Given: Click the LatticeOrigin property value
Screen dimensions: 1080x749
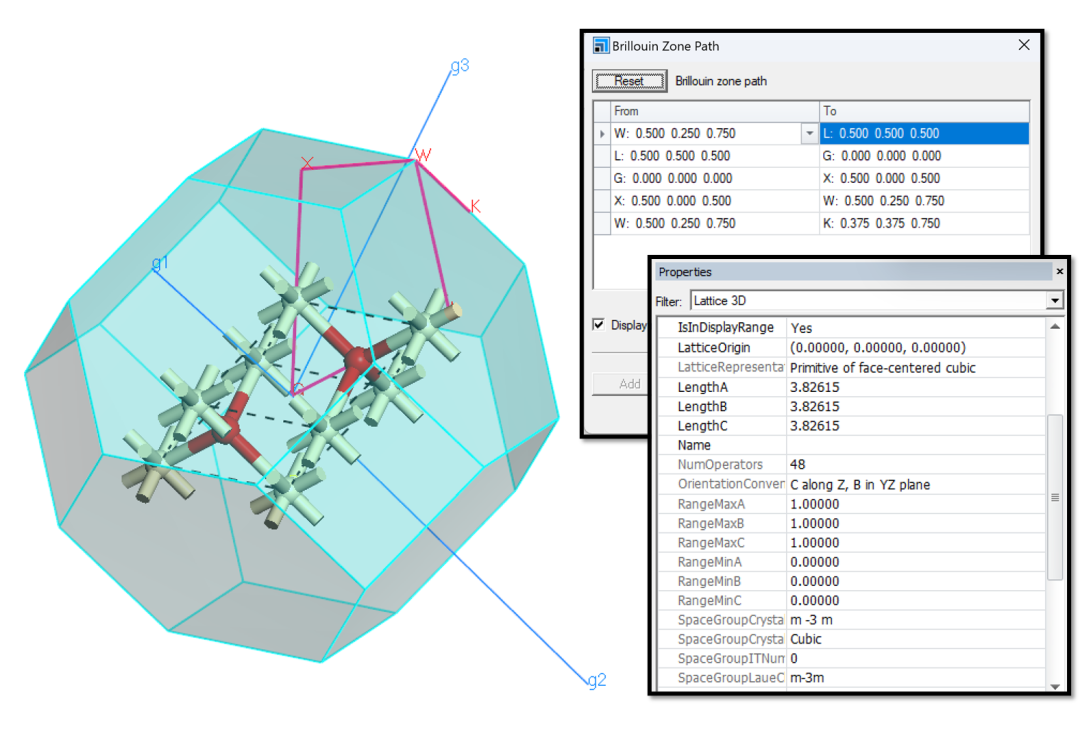Looking at the screenshot, I should [916, 347].
